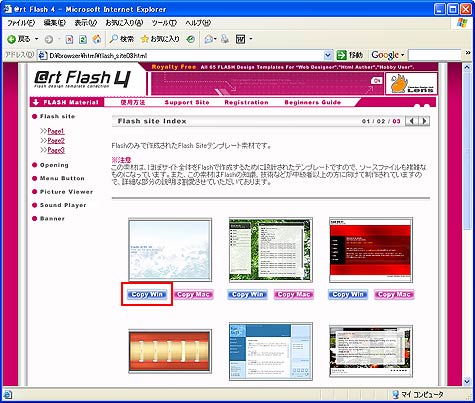Select the FLASH Material tab
Viewport: 475px width, 403px height.
(67, 102)
